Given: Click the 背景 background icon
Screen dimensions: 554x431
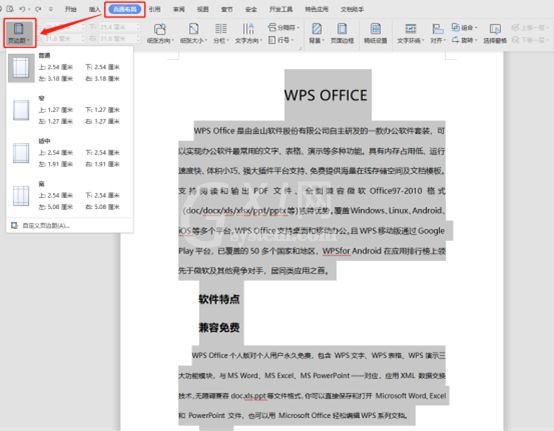Looking at the screenshot, I should (x=316, y=29).
